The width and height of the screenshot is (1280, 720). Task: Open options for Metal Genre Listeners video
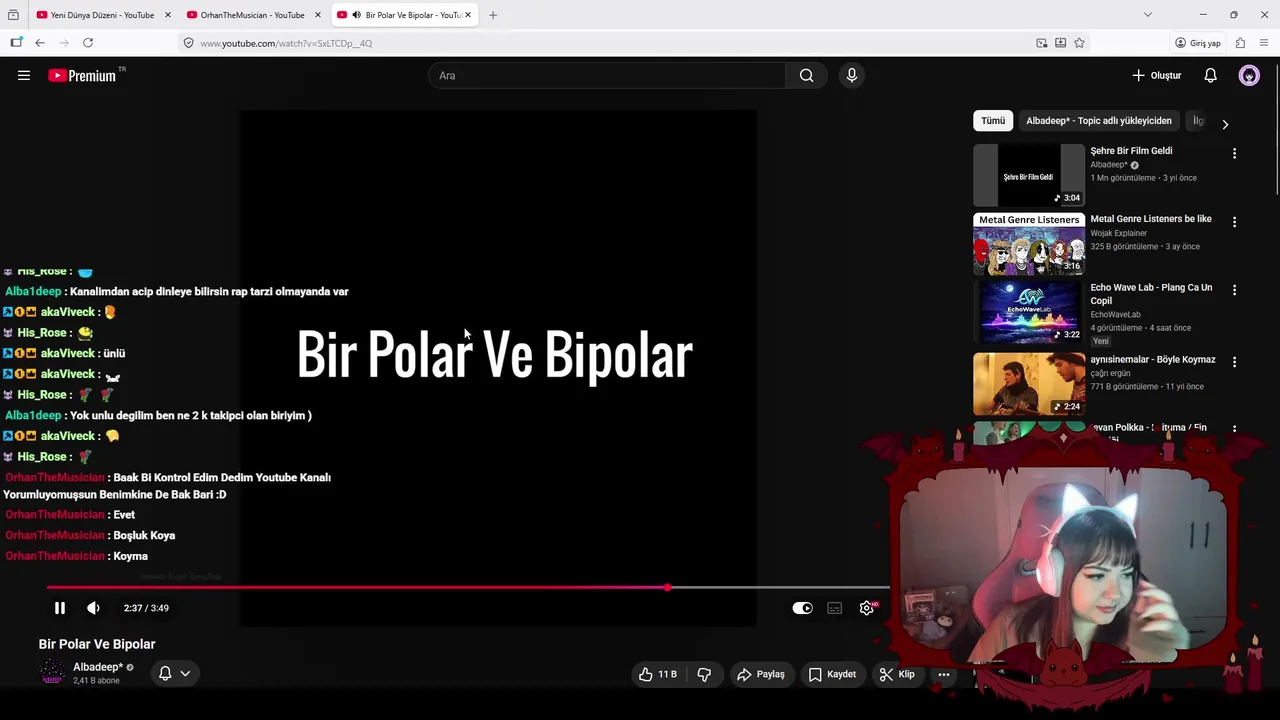[1234, 222]
